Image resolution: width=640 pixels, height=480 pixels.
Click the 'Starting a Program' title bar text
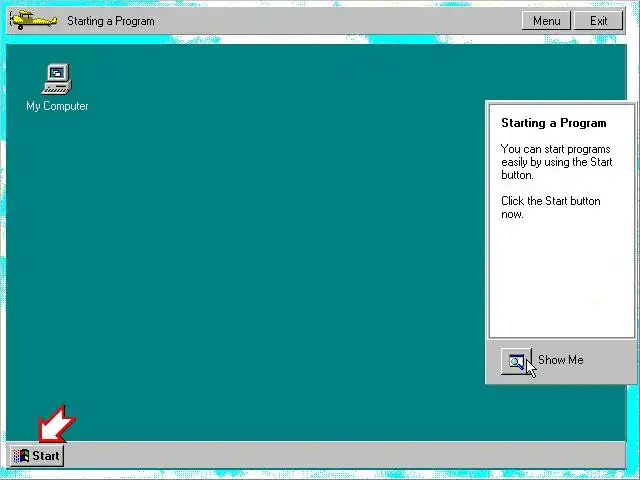click(x=111, y=21)
